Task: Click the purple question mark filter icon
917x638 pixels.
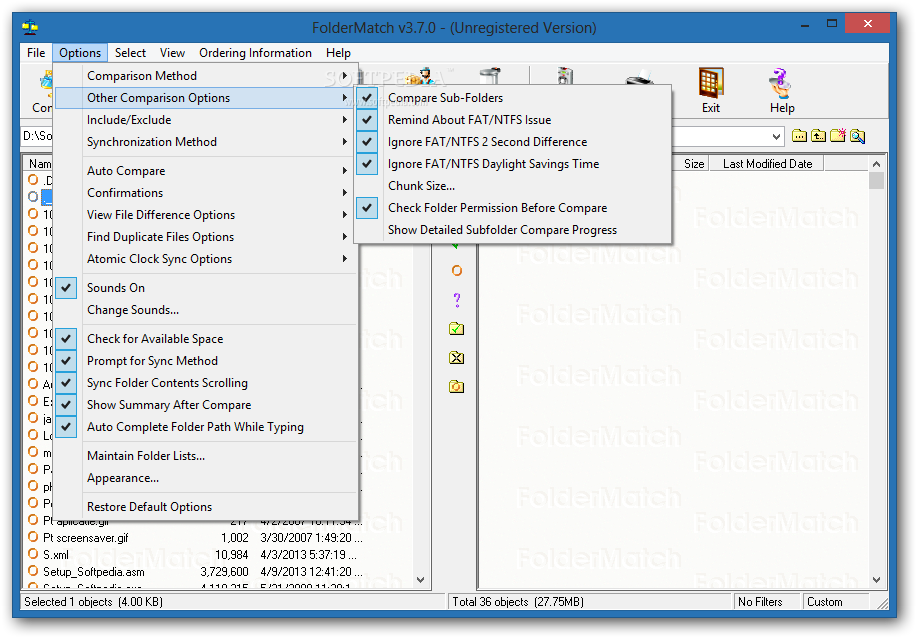Action: (457, 299)
